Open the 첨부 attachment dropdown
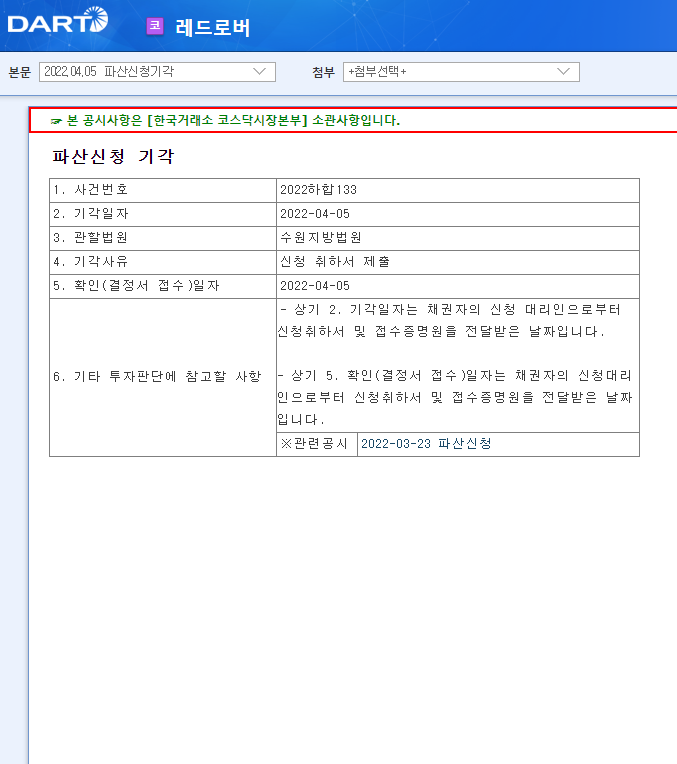Screen dimensions: 677x764 click(461, 72)
